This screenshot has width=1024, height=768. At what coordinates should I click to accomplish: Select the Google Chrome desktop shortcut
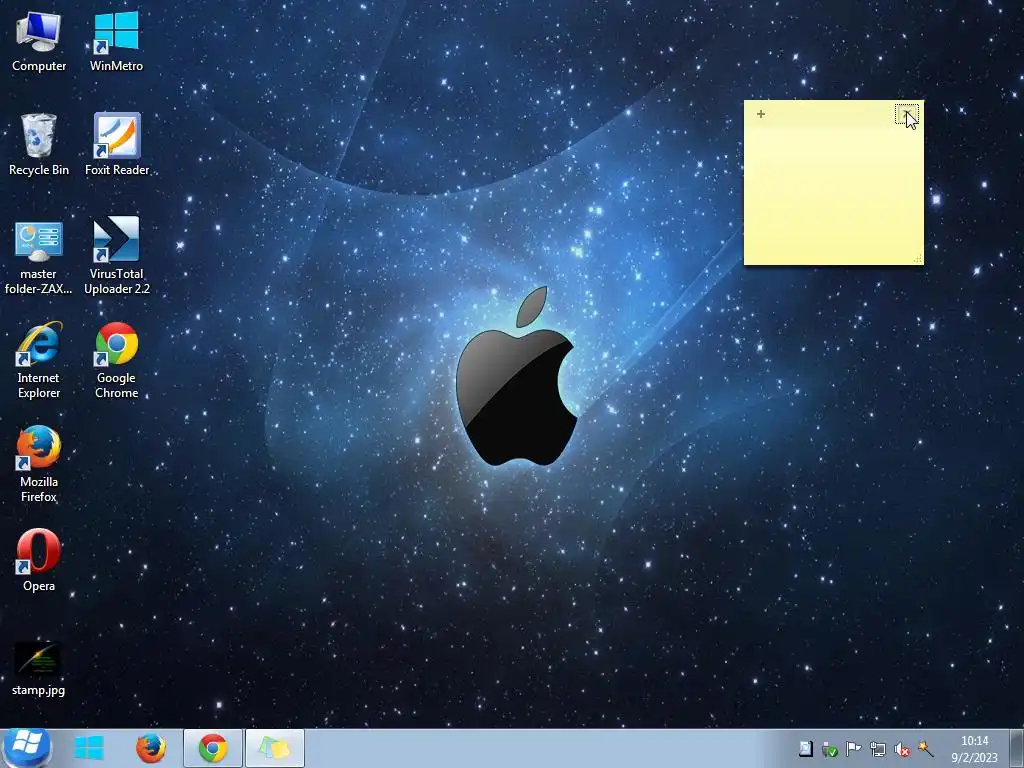pyautogui.click(x=117, y=360)
